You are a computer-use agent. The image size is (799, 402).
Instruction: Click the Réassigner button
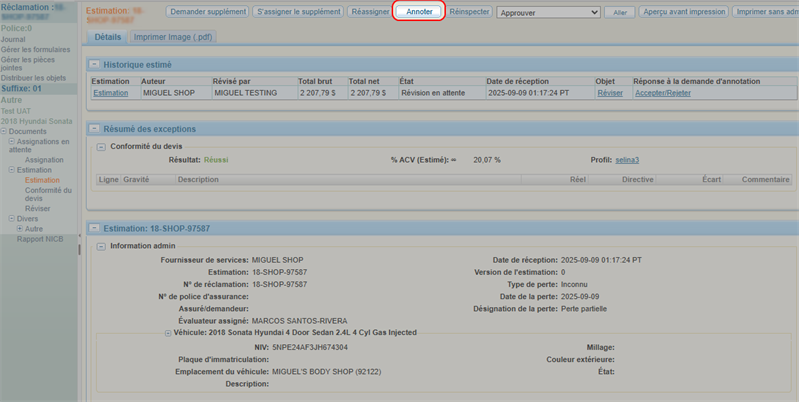click(370, 12)
